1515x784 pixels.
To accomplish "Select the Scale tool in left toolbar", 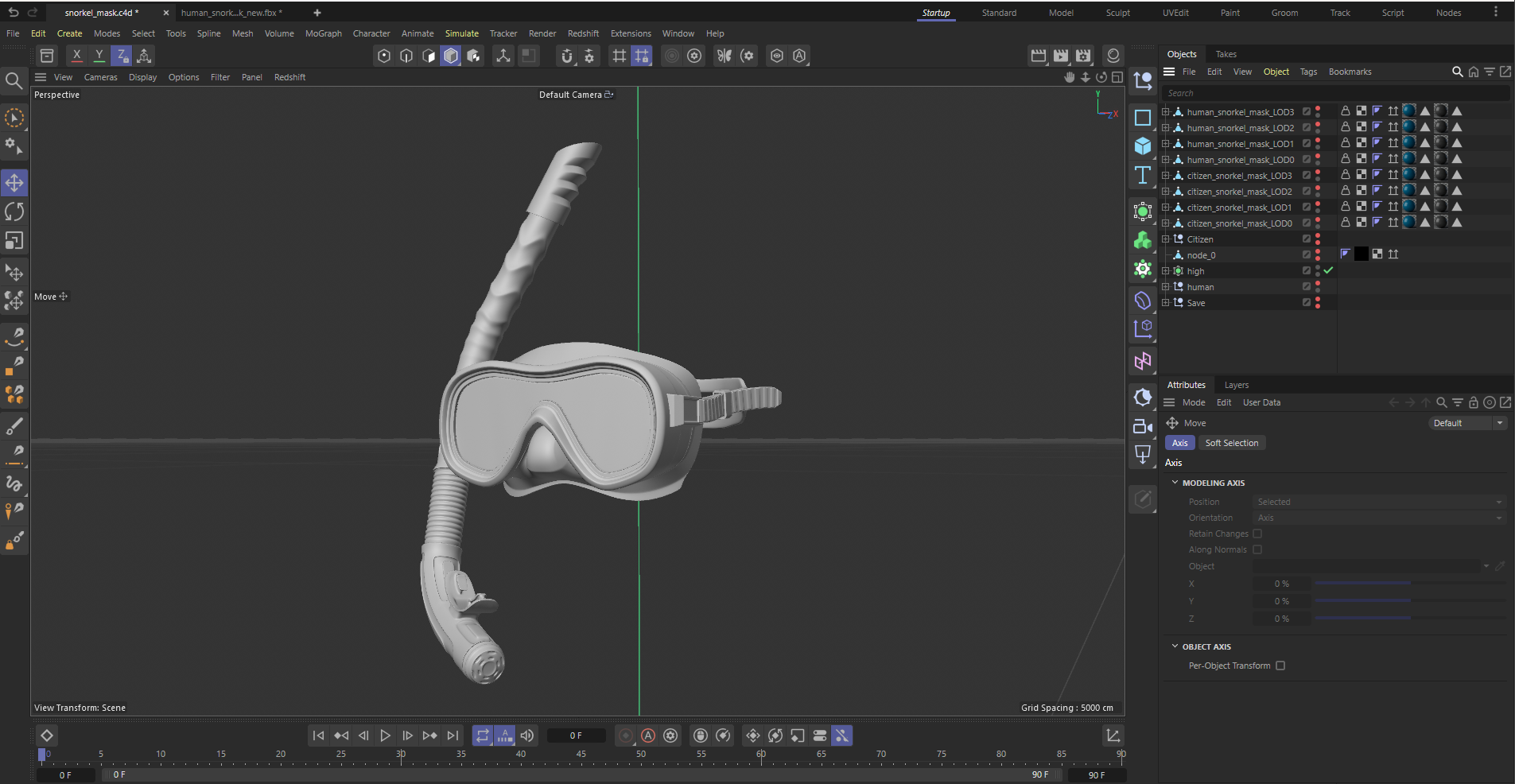I will click(14, 240).
